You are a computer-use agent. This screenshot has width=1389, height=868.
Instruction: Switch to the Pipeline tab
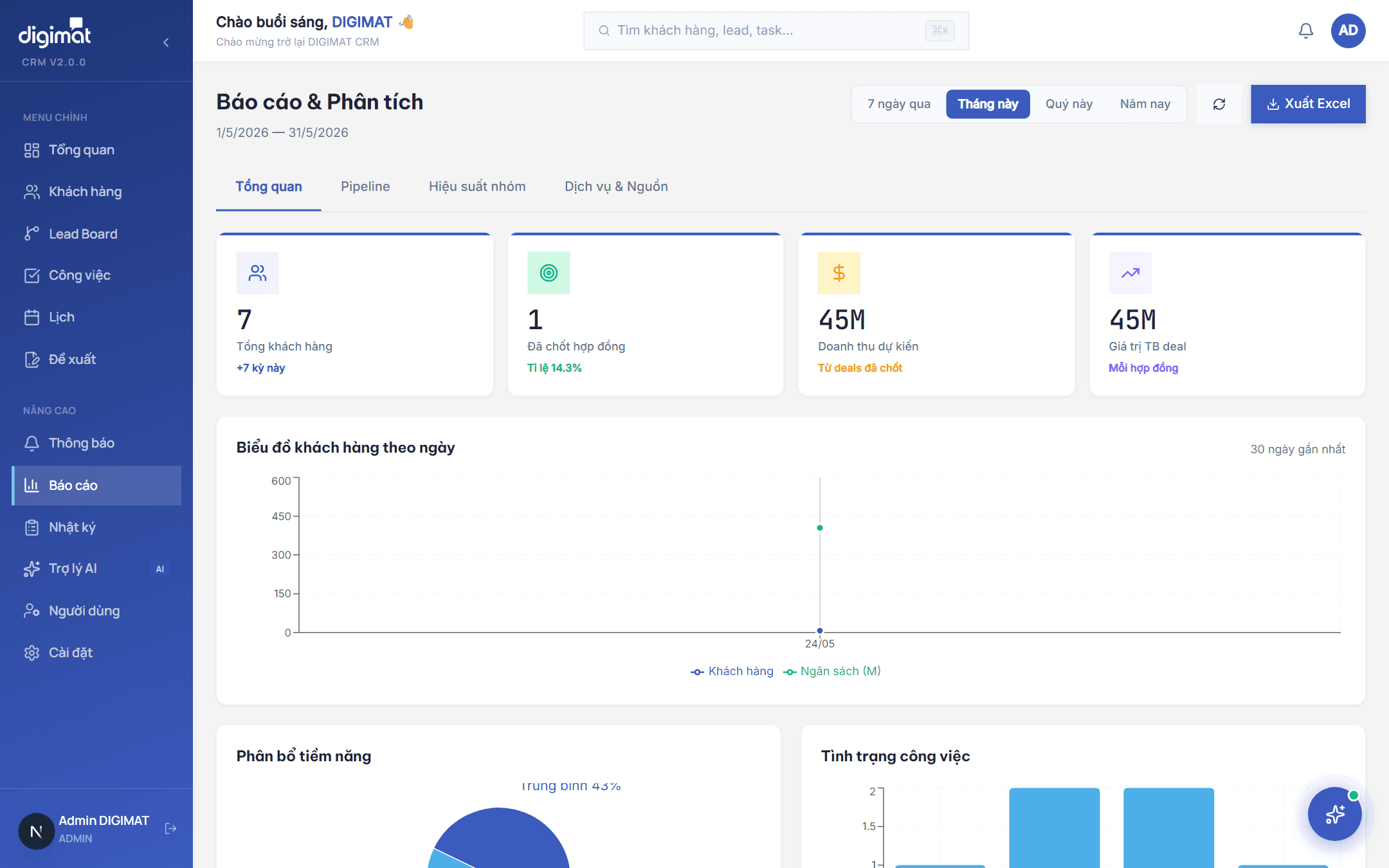(365, 187)
